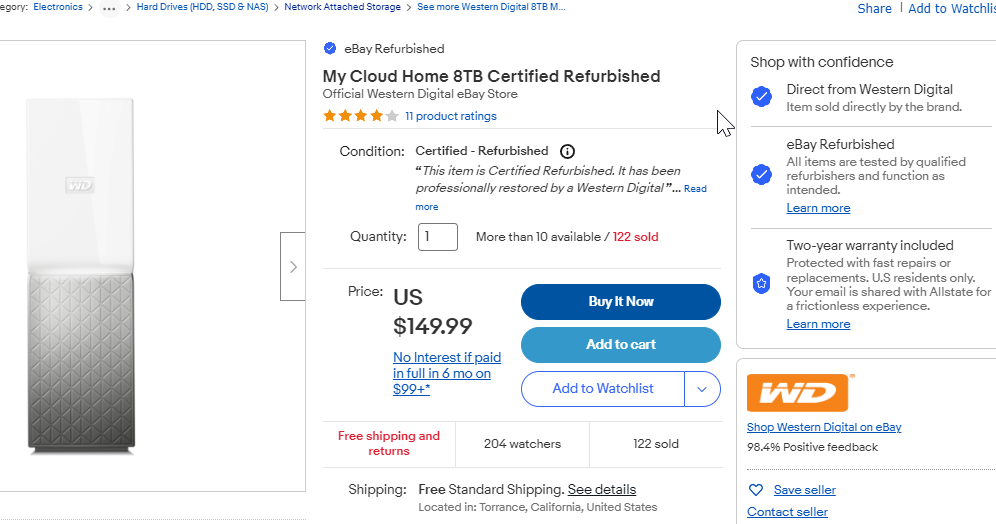Open Hard Drives (HDD, SSD & NAS) breadcrumb
996x524 pixels.
201,7
